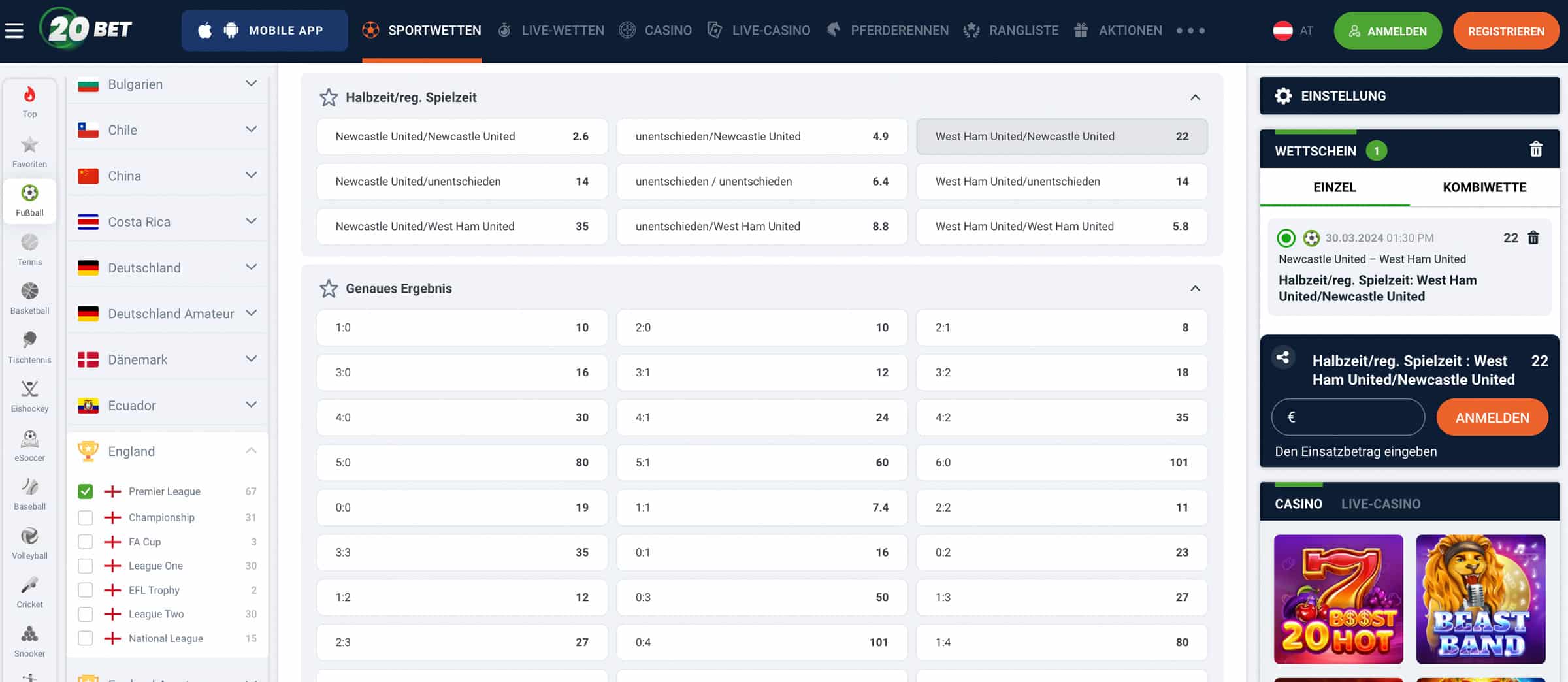Click the 20BET logo

pos(86,29)
